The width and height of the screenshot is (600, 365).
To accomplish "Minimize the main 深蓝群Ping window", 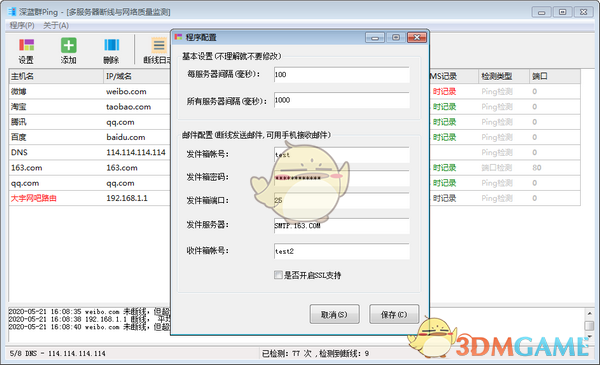I will 541,12.
